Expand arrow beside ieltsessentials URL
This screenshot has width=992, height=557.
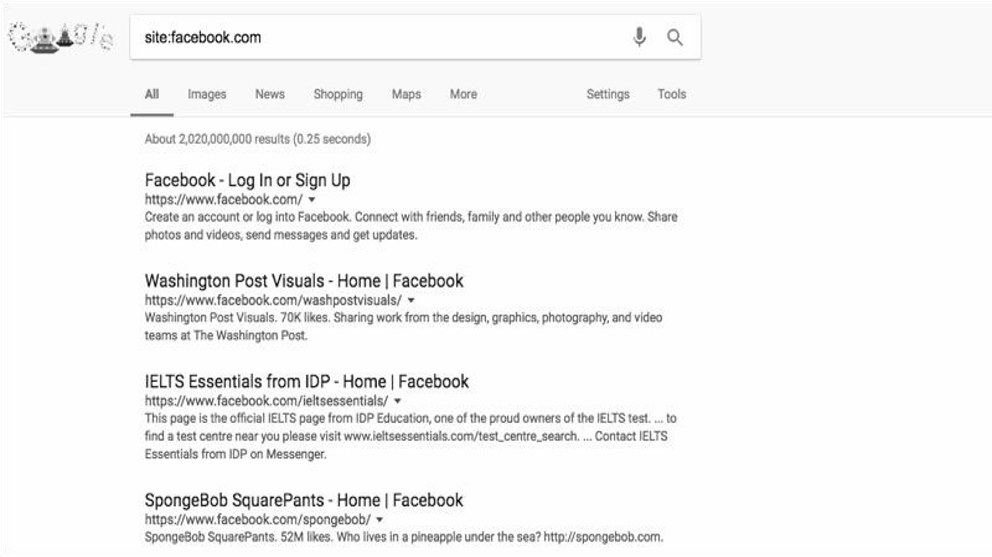[x=397, y=401]
